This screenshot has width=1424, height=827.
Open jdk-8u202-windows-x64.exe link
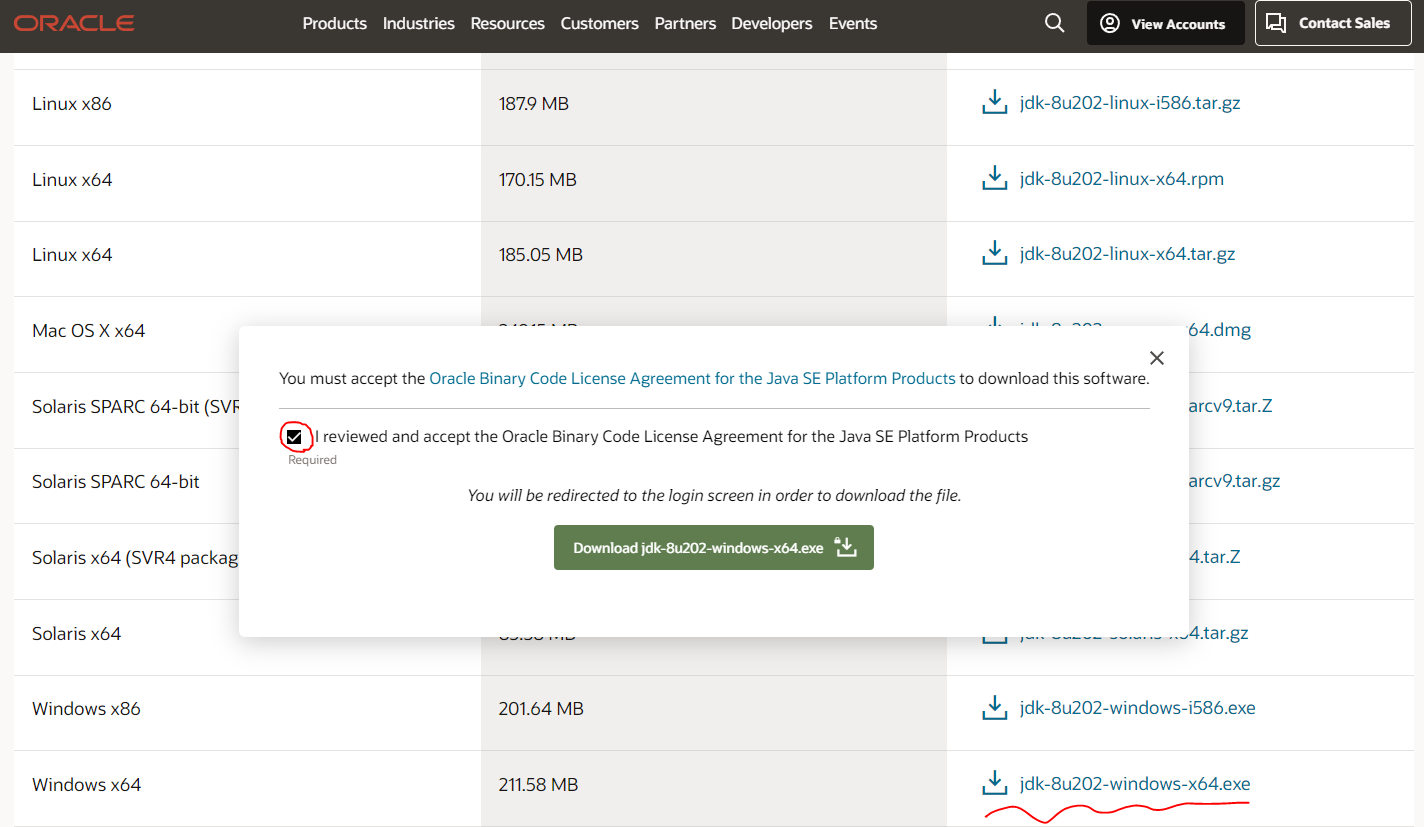pyautogui.click(x=1135, y=784)
